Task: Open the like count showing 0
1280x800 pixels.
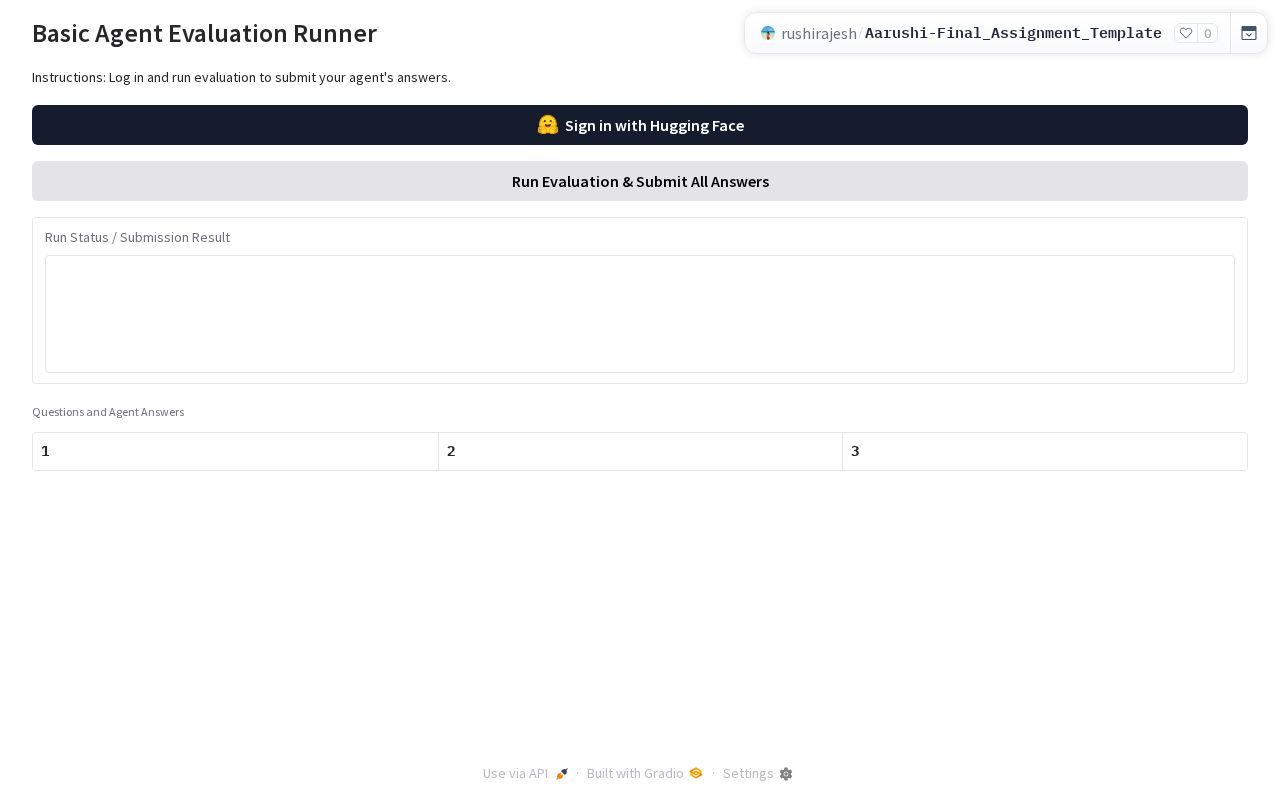Action: click(1208, 33)
